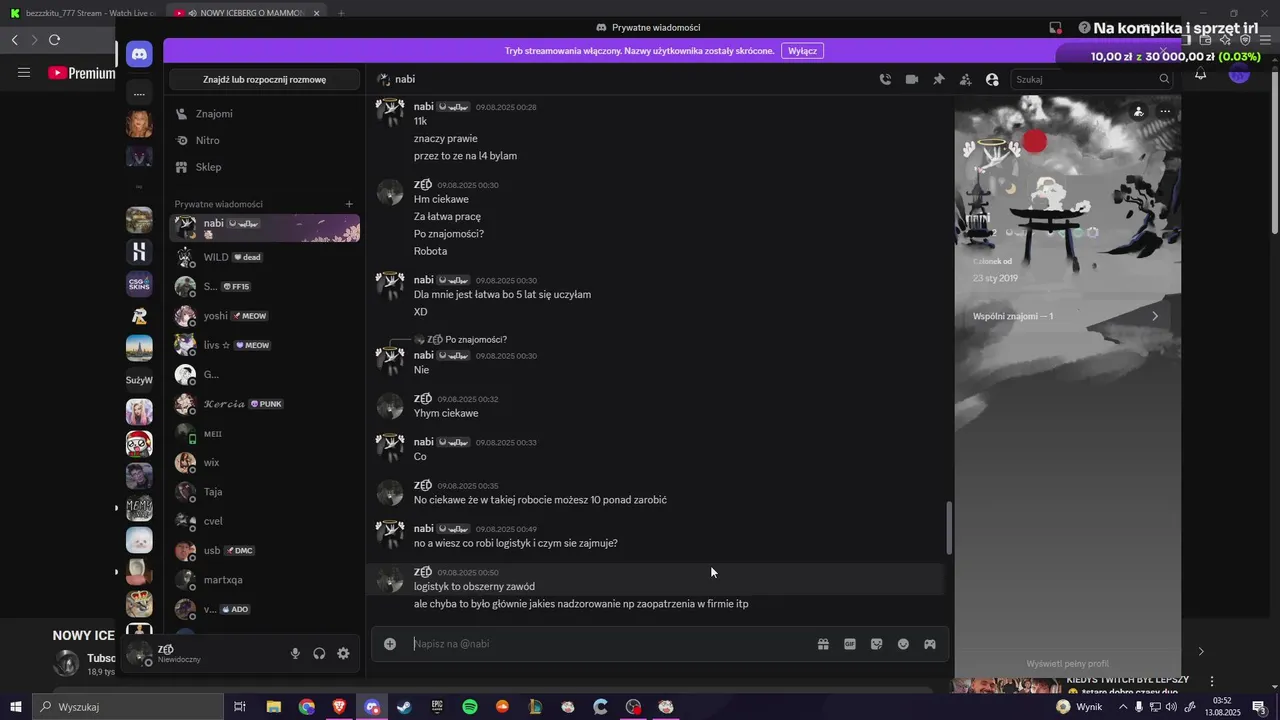Open Steam from the taskbar
The height and width of the screenshot is (720, 1280).
click(404, 707)
